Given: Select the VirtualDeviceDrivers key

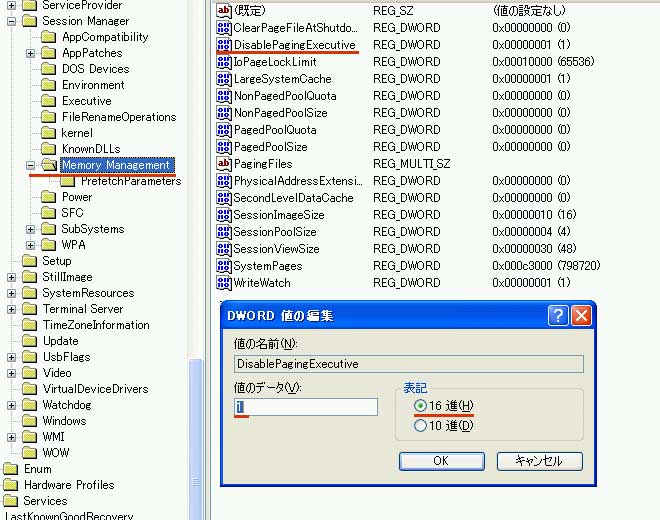Looking at the screenshot, I should coord(96,389).
